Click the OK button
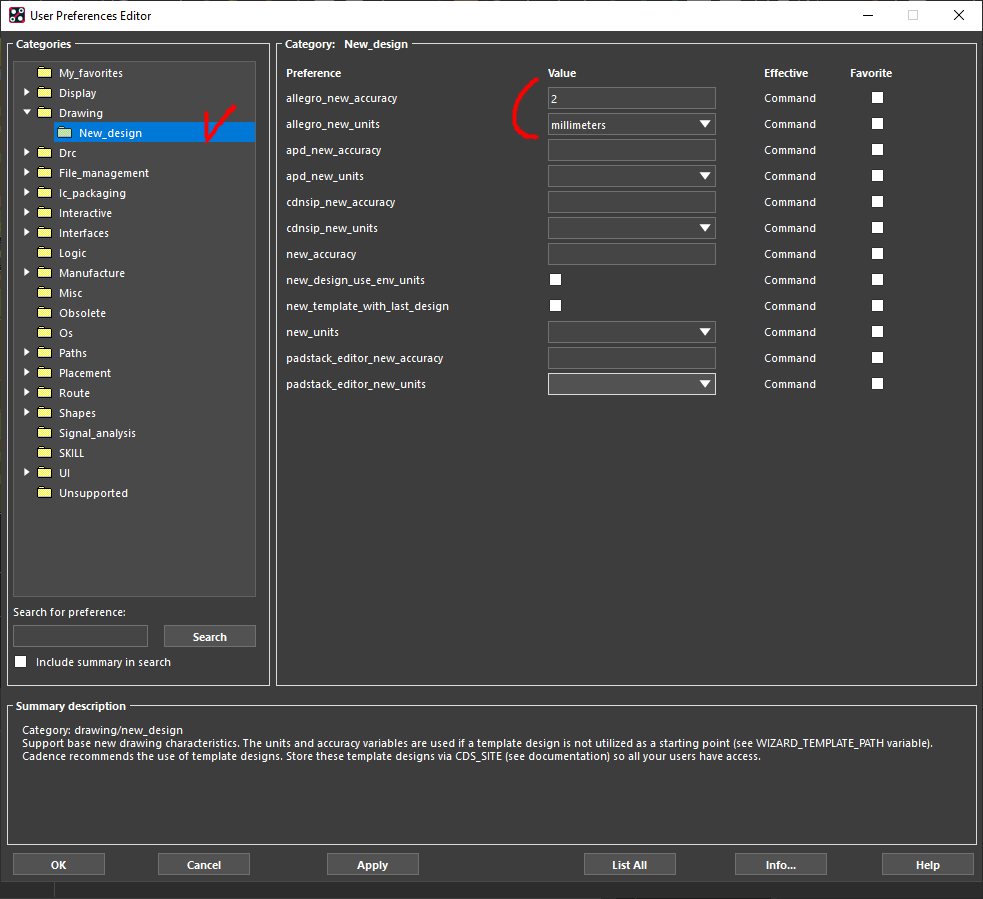 click(x=59, y=865)
